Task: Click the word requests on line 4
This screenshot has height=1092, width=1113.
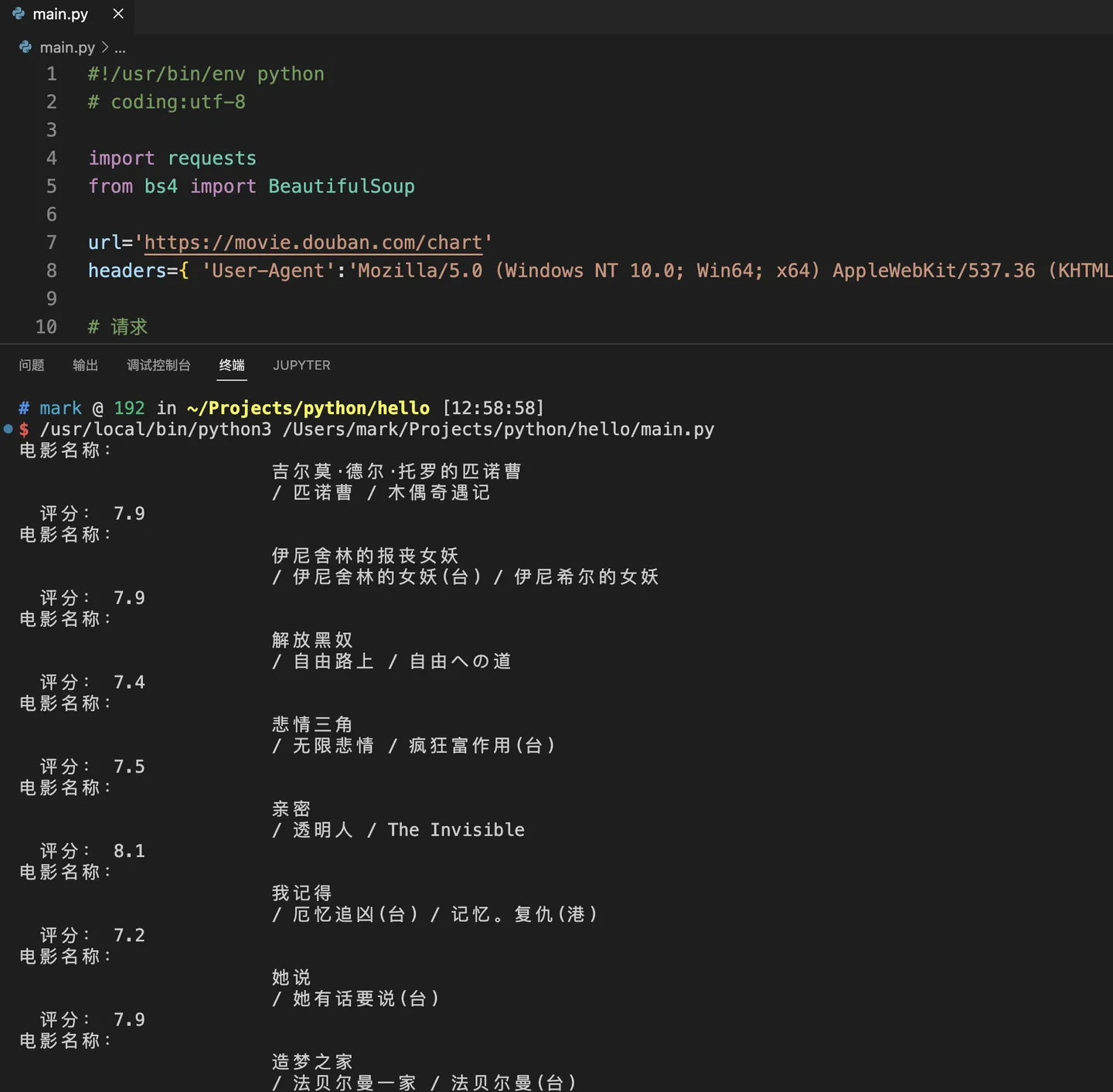Action: pyautogui.click(x=212, y=158)
